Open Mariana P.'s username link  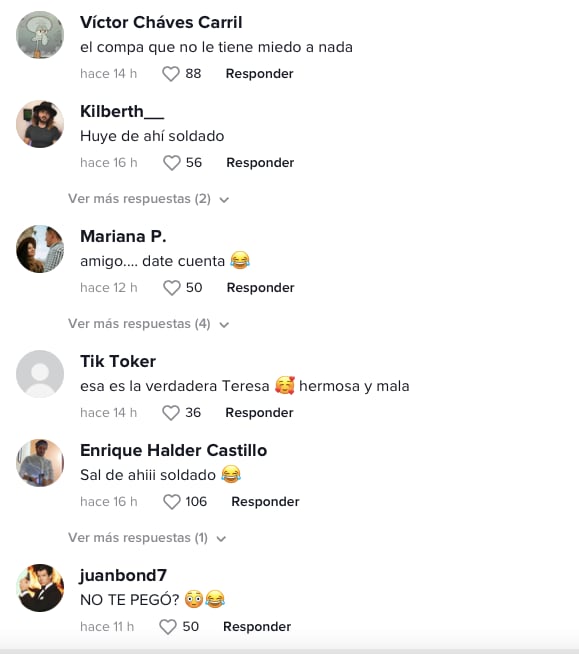coord(123,236)
